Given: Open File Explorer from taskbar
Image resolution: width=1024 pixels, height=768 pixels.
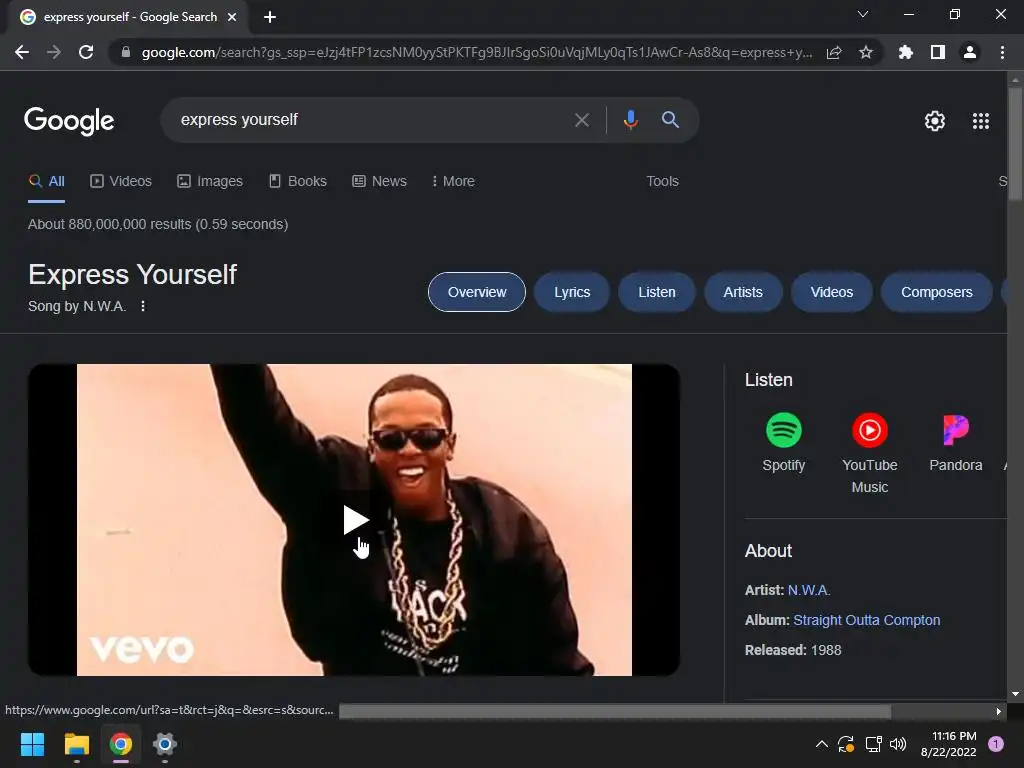Looking at the screenshot, I should click(76, 744).
